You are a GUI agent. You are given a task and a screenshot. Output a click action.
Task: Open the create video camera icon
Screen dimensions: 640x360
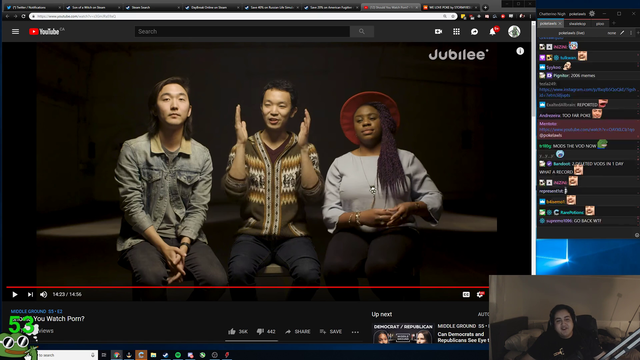(438, 31)
